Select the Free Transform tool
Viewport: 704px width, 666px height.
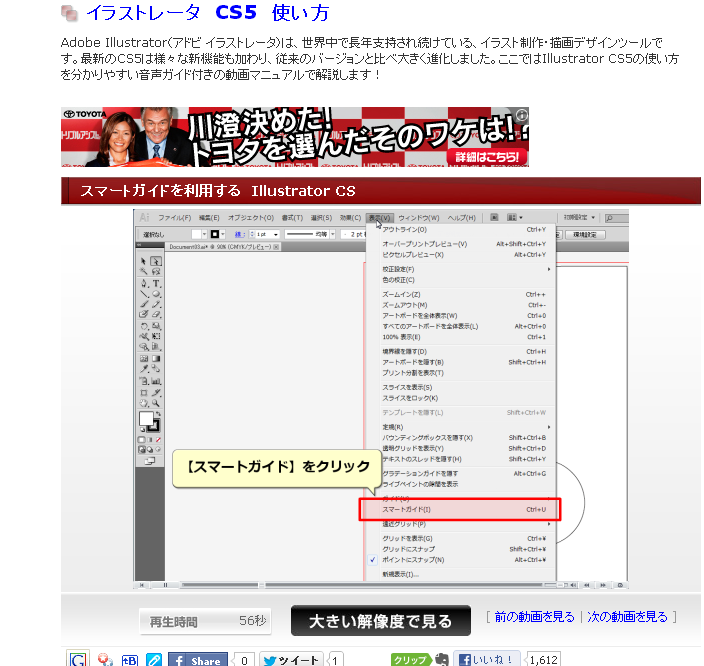point(156,336)
